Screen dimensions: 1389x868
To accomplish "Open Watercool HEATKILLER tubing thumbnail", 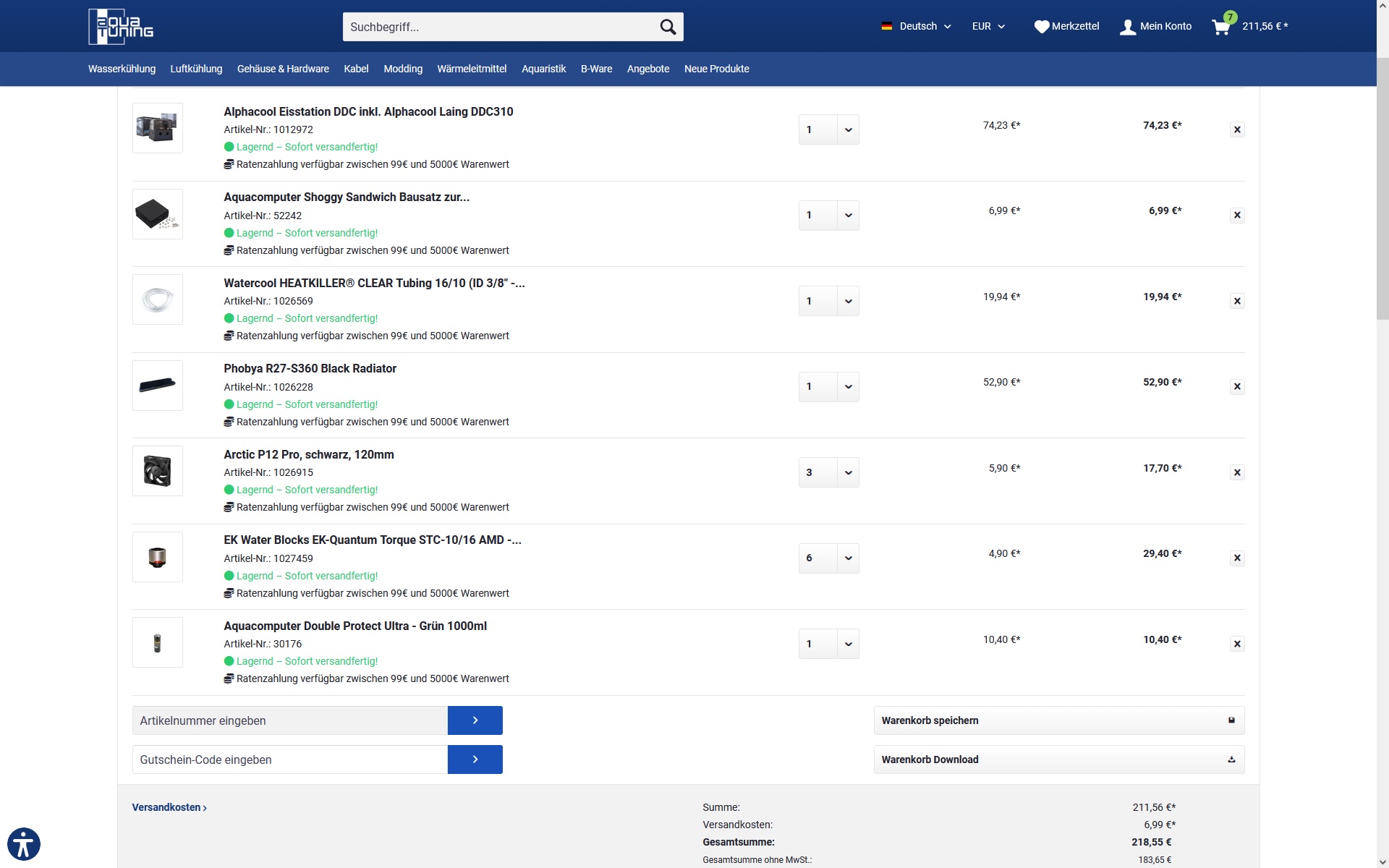I will click(x=158, y=299).
